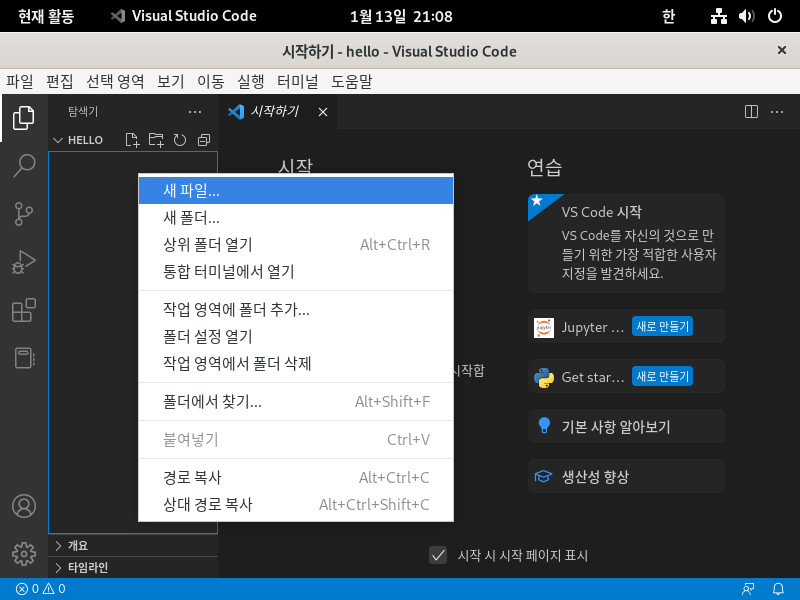Choose 폴더 설정 열기 menu entry
This screenshot has height=600, width=800.
coord(296,337)
